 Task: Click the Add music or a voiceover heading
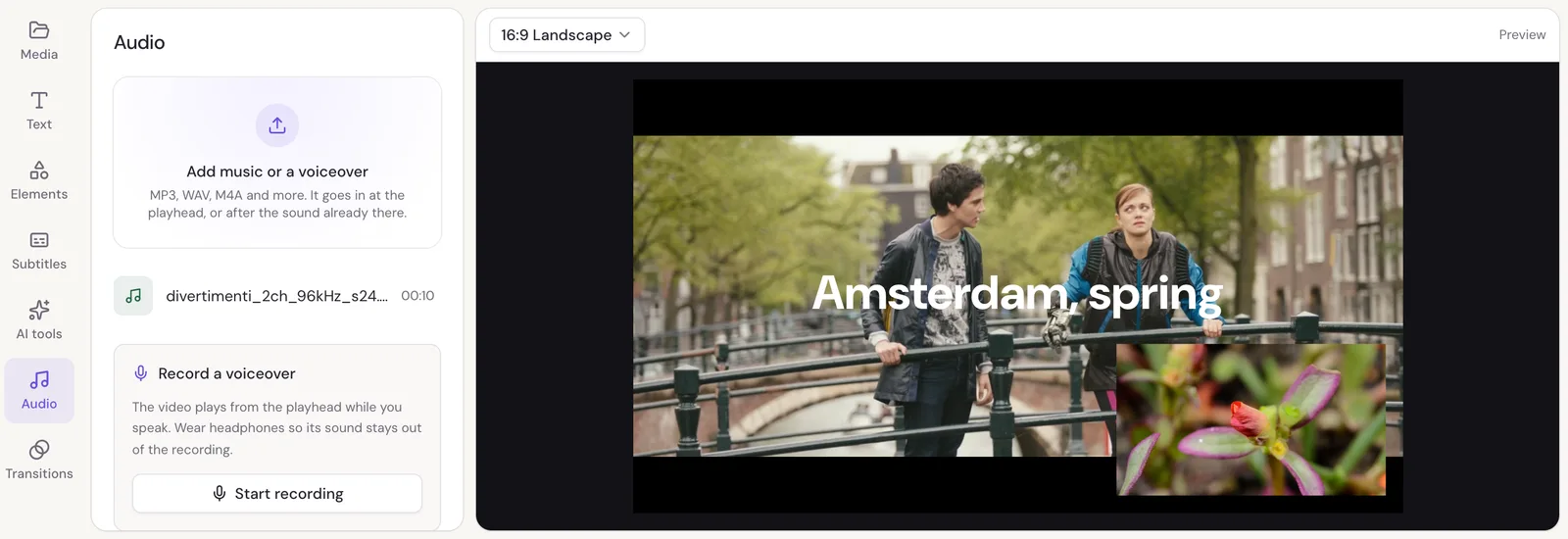tap(277, 171)
